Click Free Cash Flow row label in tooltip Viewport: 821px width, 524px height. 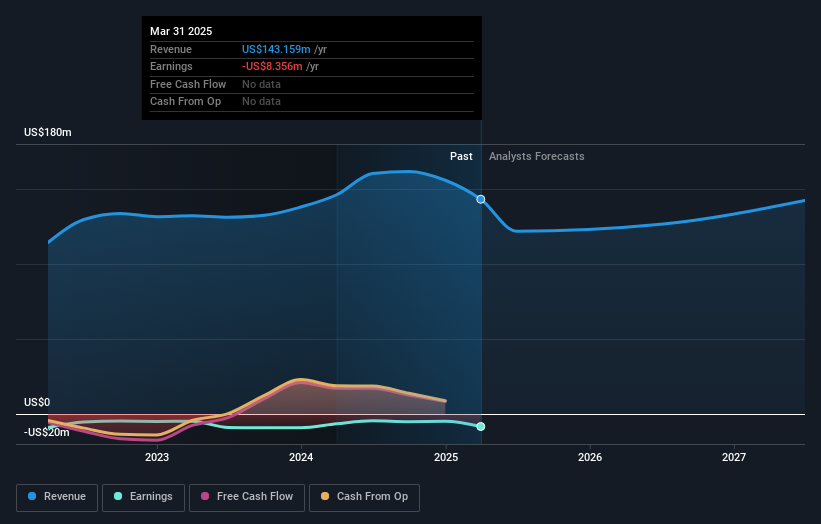(188, 84)
